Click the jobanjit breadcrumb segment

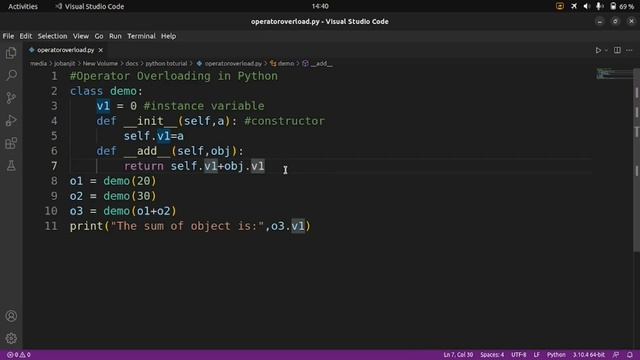64,64
